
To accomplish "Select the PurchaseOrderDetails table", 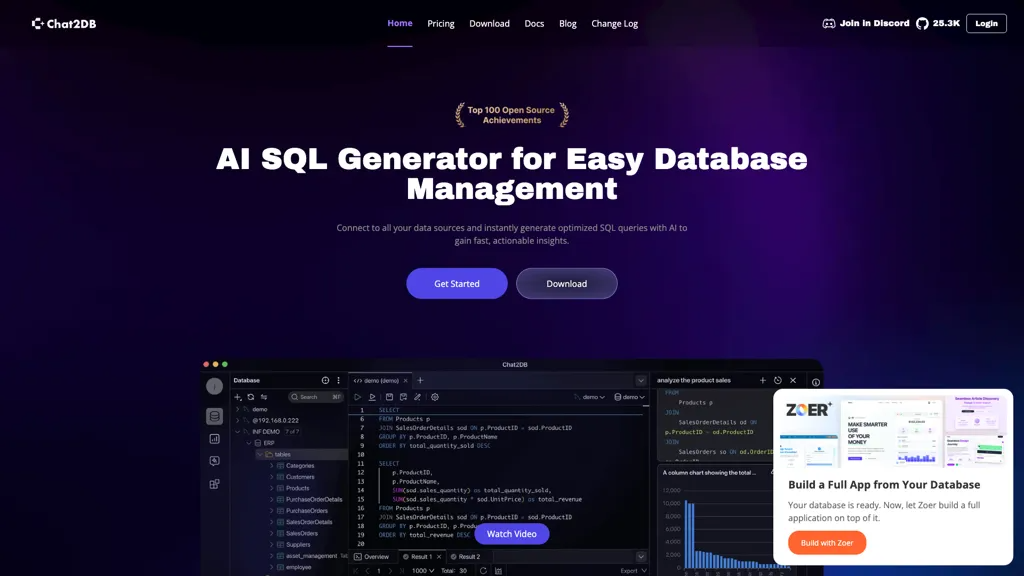I will click(x=314, y=500).
